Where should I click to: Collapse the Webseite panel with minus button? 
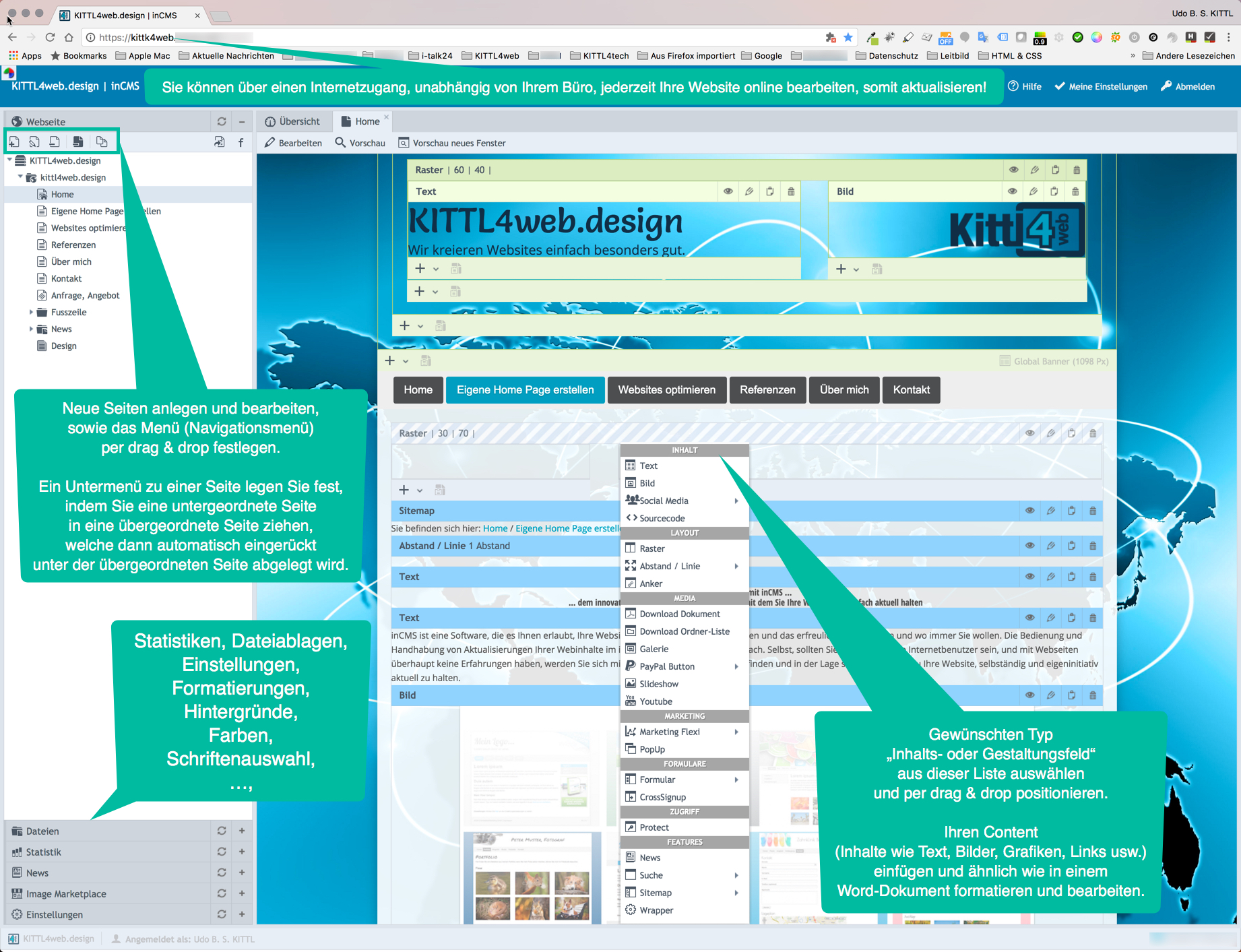[x=242, y=121]
